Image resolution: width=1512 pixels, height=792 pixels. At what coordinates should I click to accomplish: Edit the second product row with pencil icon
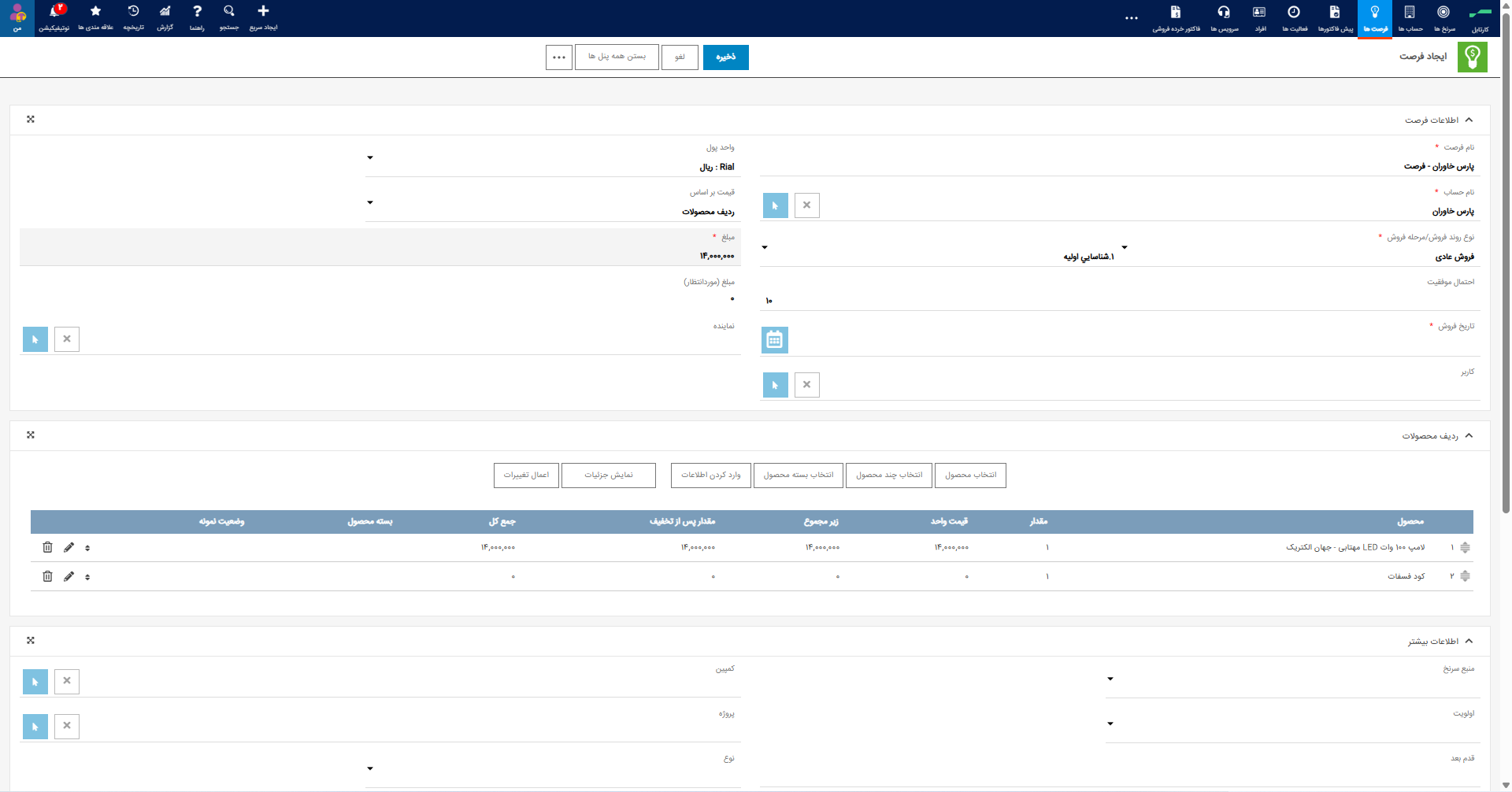click(x=69, y=576)
